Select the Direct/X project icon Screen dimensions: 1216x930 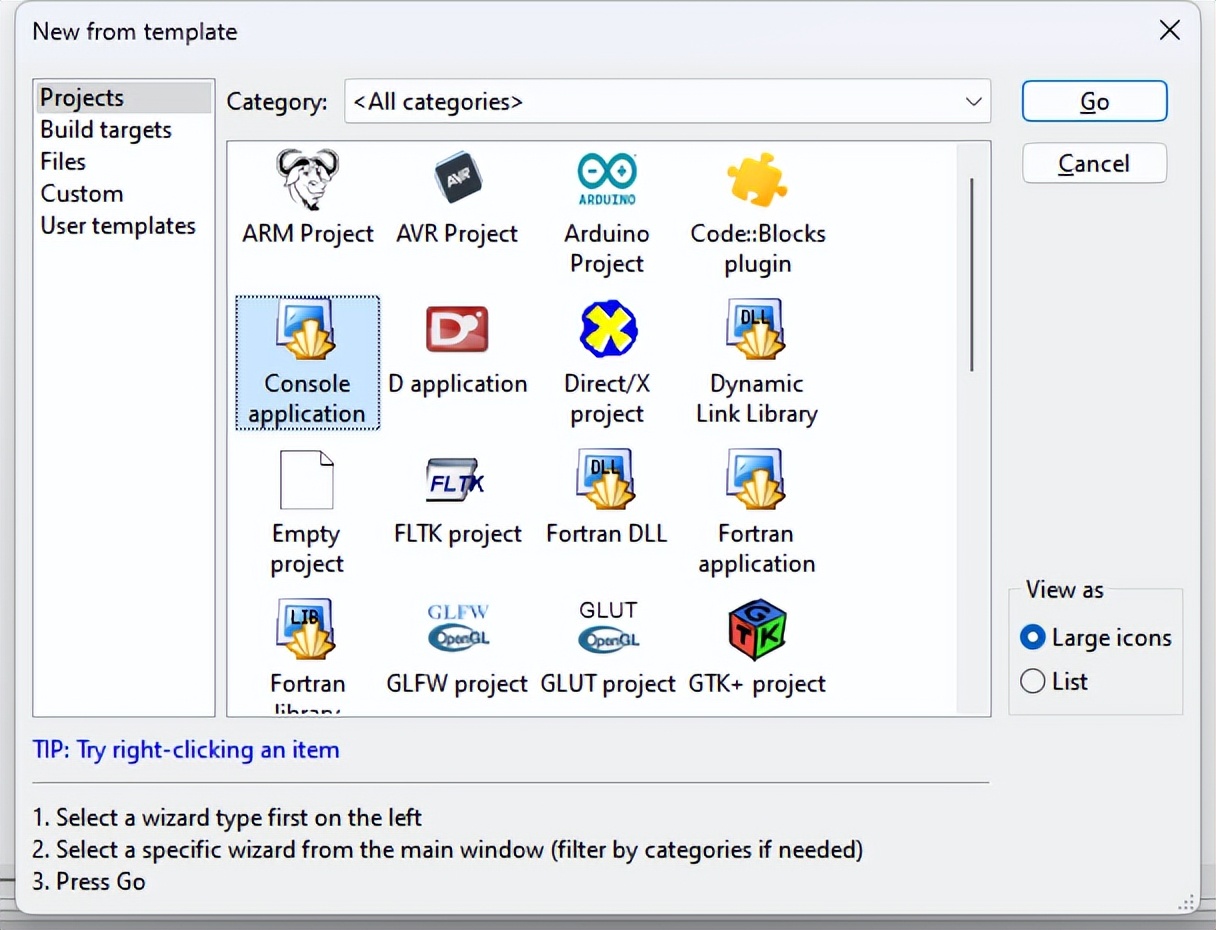[608, 329]
